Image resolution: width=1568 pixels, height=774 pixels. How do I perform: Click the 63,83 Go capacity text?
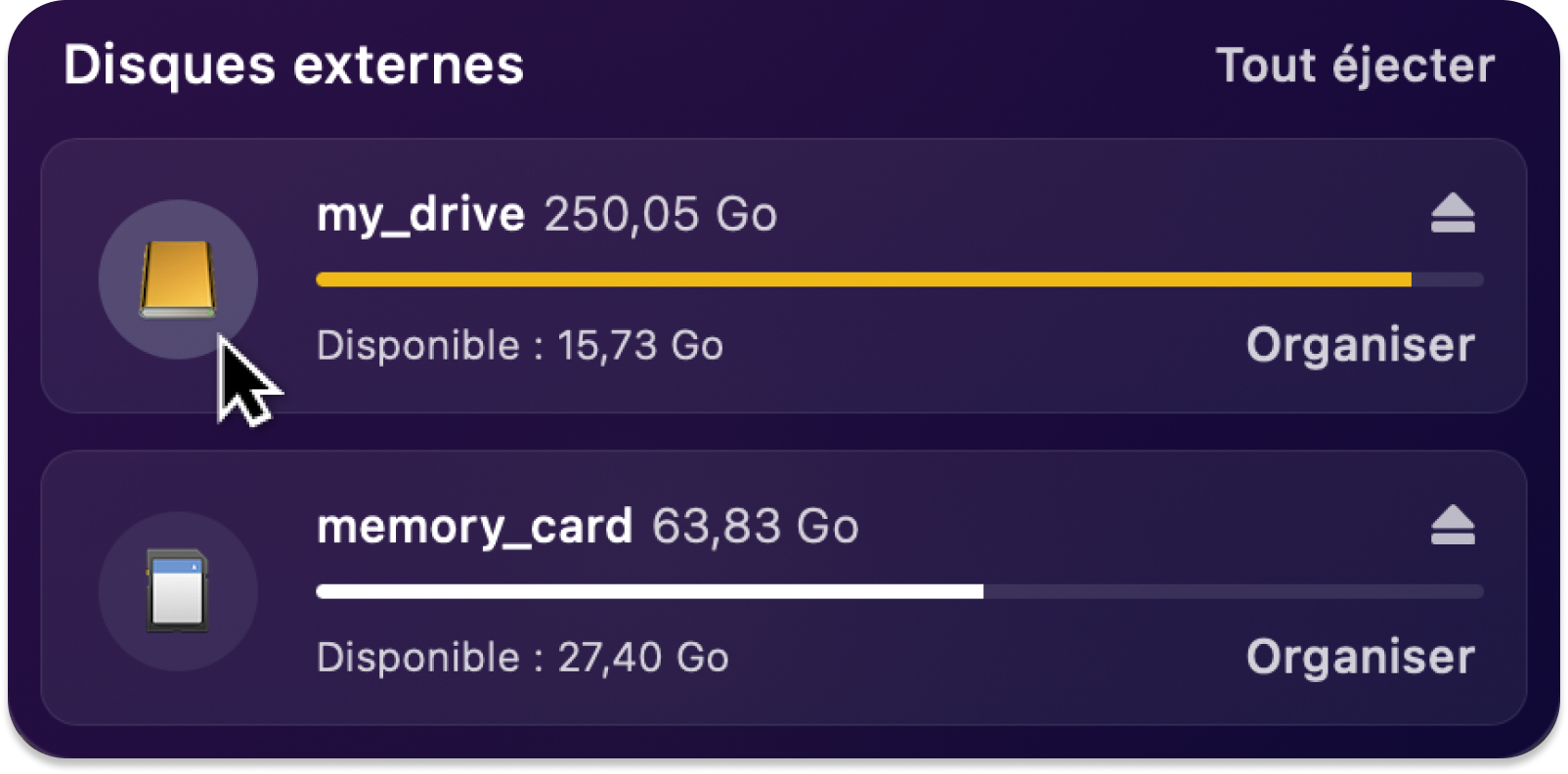[x=756, y=526]
